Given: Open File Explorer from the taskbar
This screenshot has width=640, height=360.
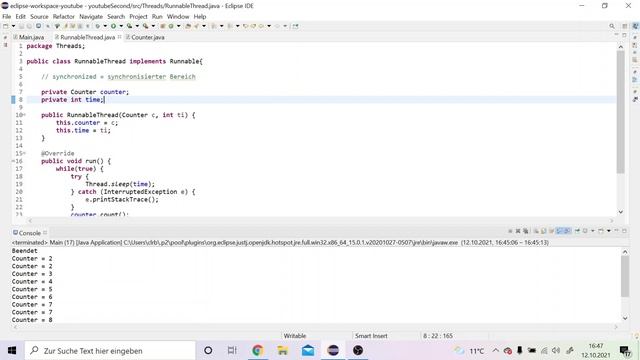Looking at the screenshot, I should 282,350.
